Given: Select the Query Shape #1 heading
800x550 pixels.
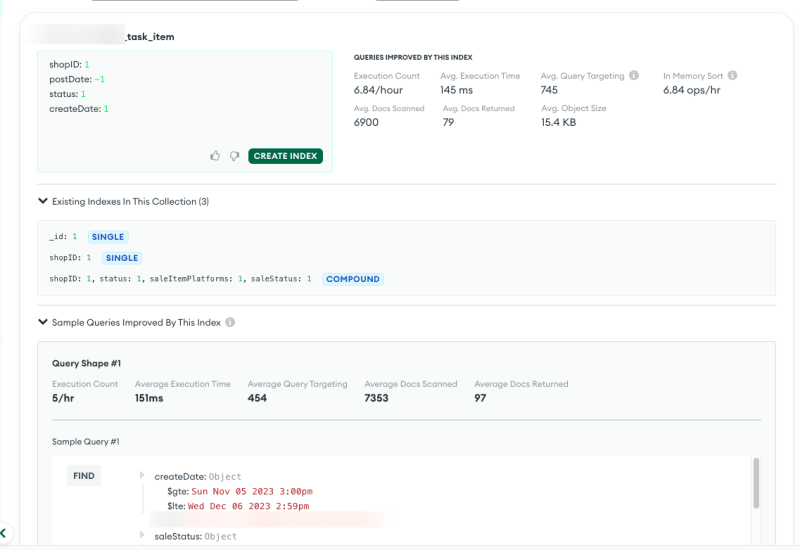Looking at the screenshot, I should [86, 363].
